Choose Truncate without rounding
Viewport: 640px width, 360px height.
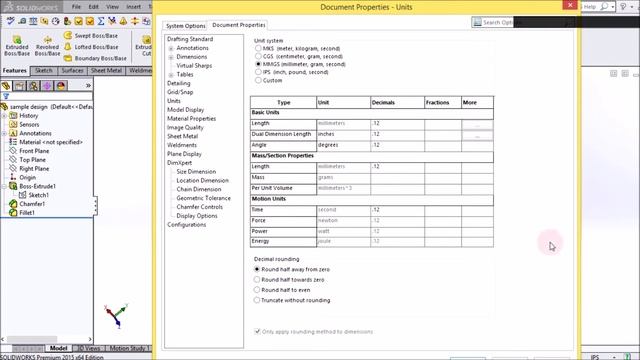tap(257, 300)
